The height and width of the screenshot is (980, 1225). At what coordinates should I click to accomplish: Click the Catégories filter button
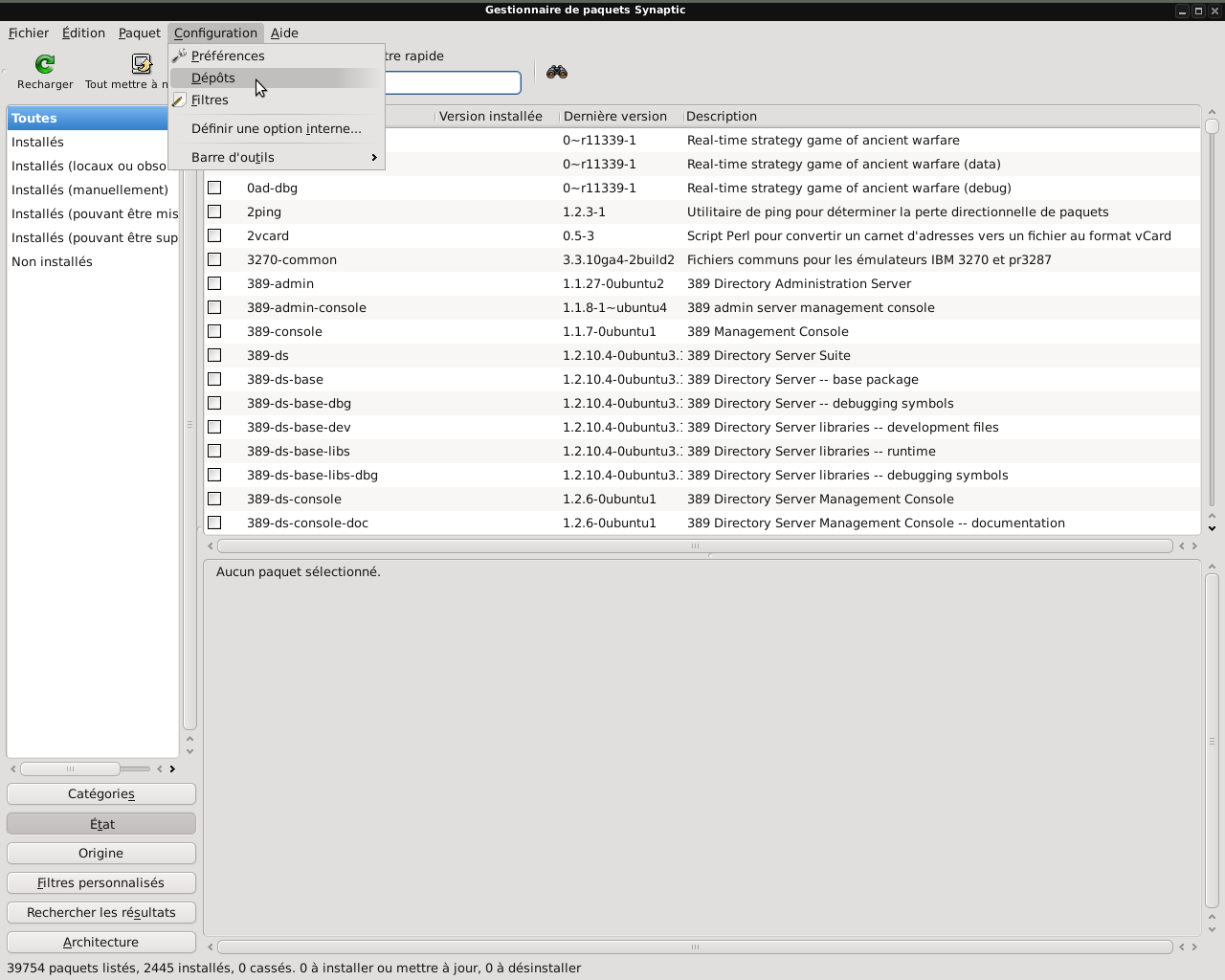coord(101,793)
